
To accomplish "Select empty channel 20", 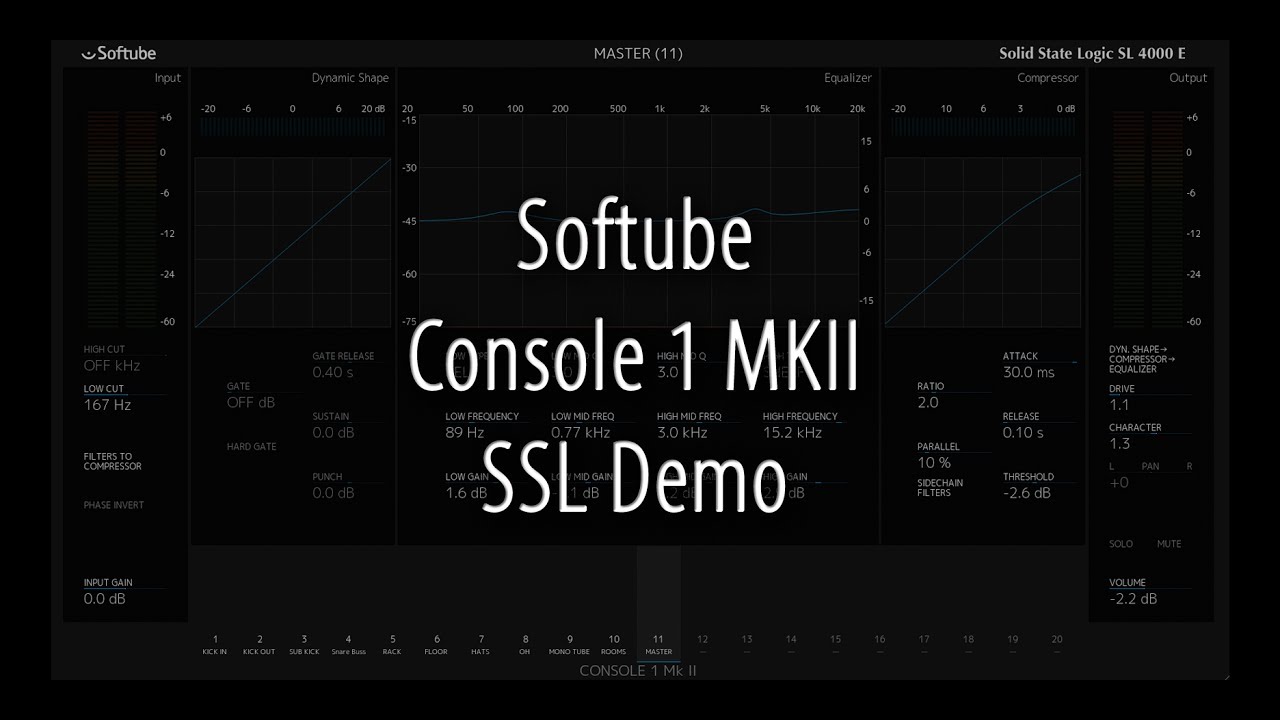I will 1057,645.
